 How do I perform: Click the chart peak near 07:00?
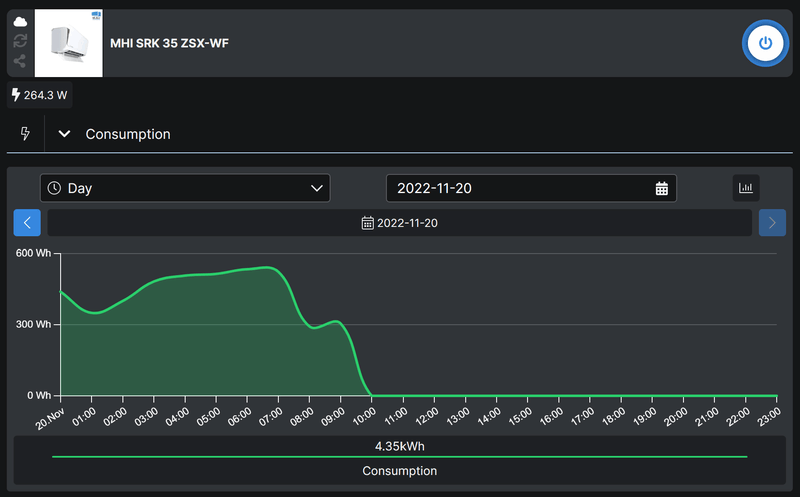[x=268, y=268]
